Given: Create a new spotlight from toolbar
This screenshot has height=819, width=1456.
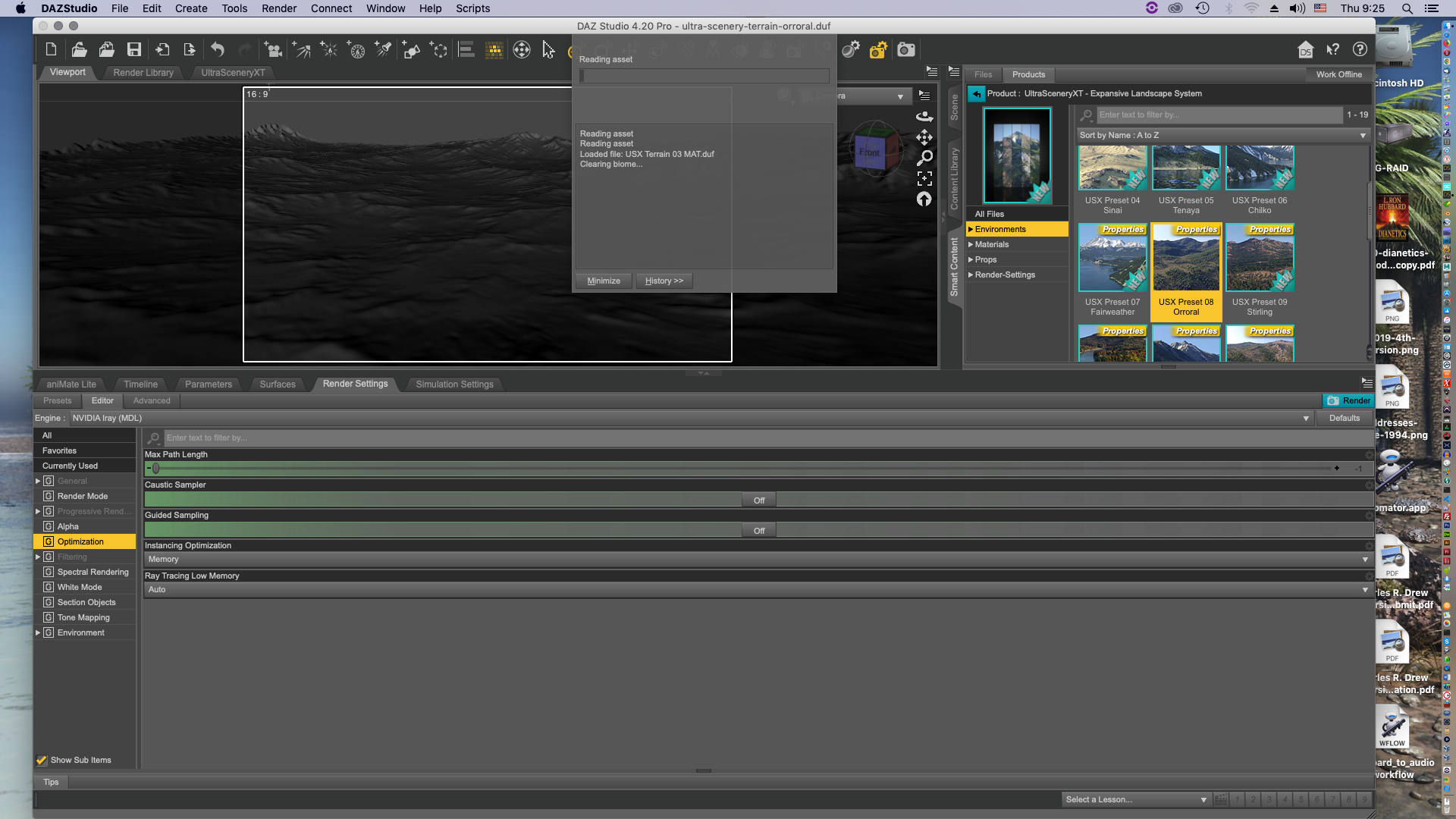Looking at the screenshot, I should 384,50.
